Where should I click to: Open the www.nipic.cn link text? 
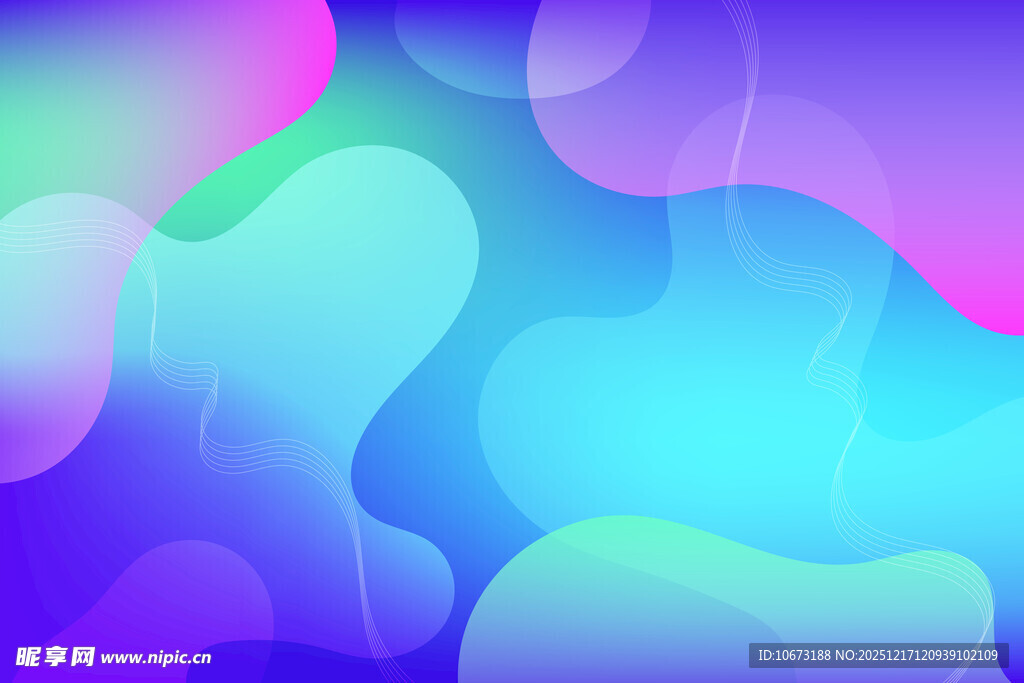pos(156,657)
